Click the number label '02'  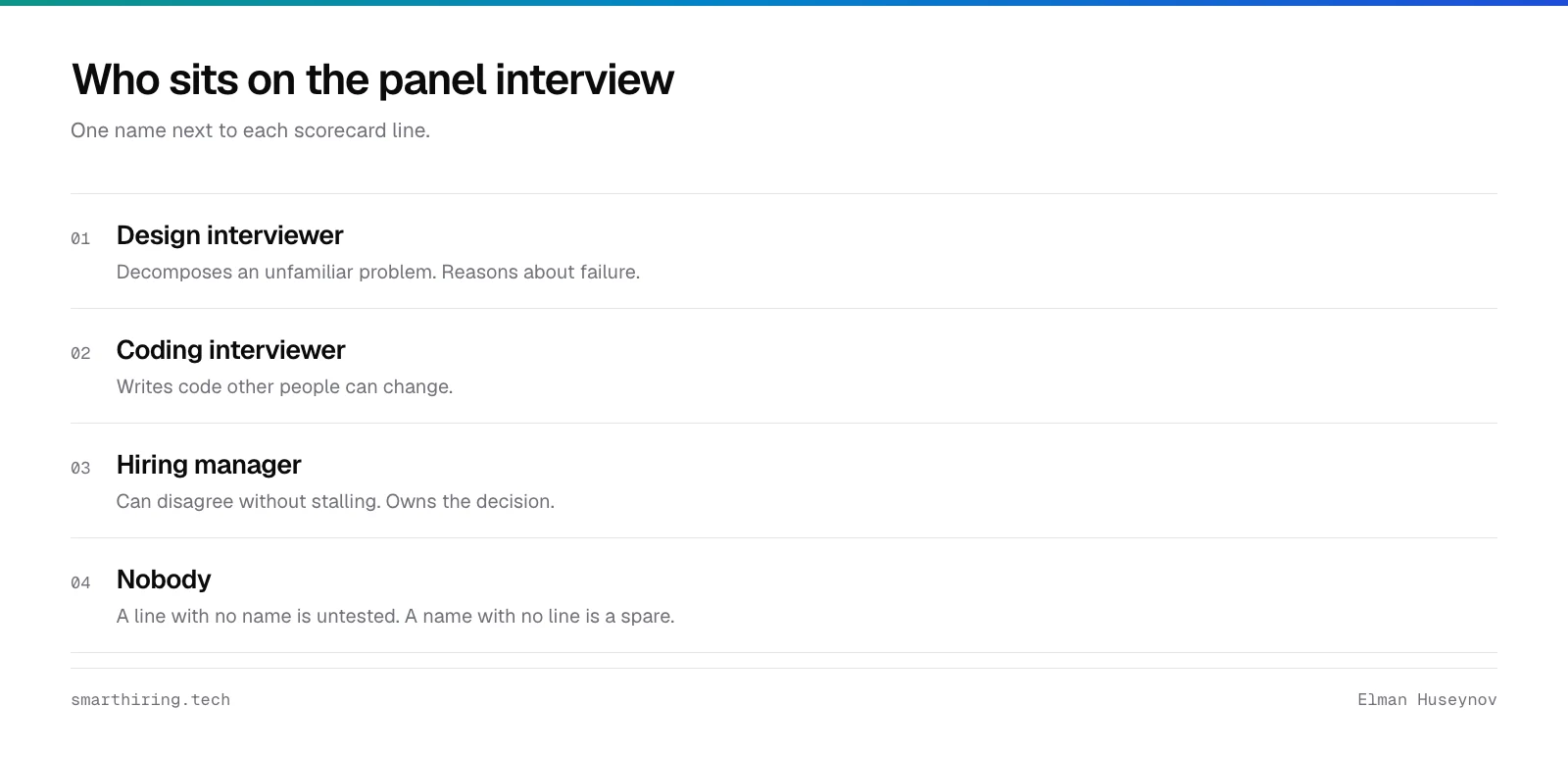point(80,353)
